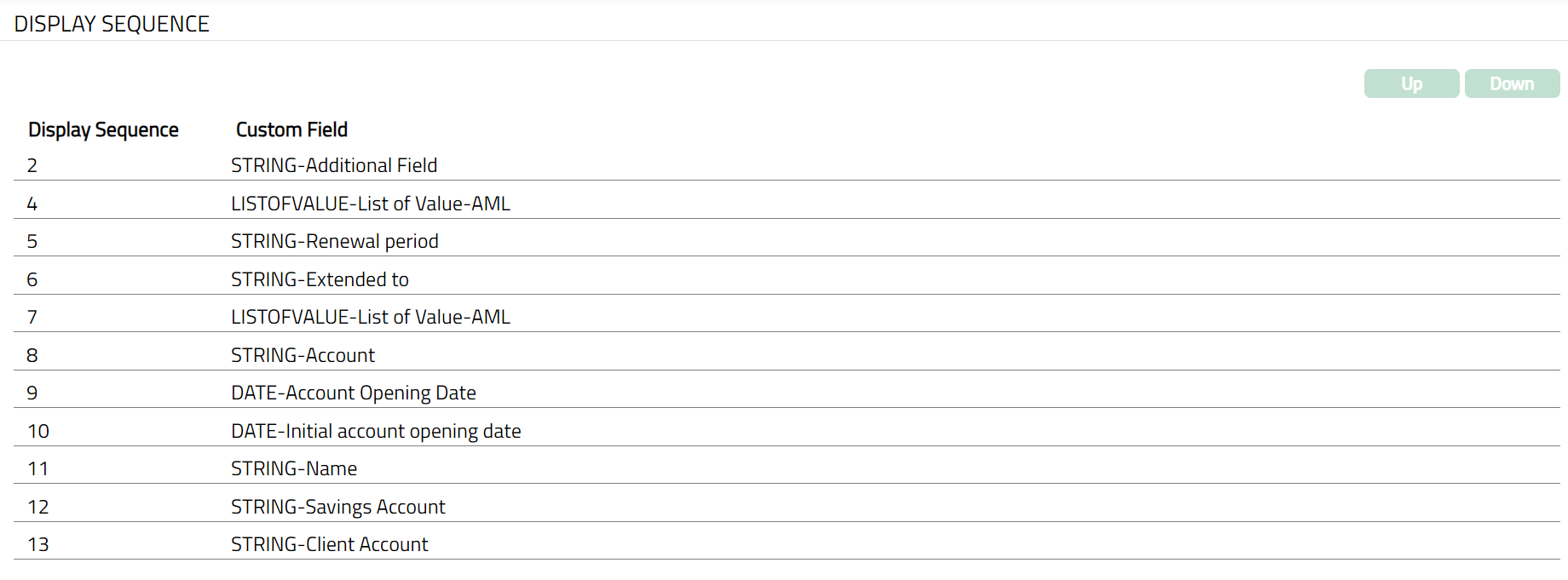
Task: Click sequence number 13 in the table
Action: [38, 544]
